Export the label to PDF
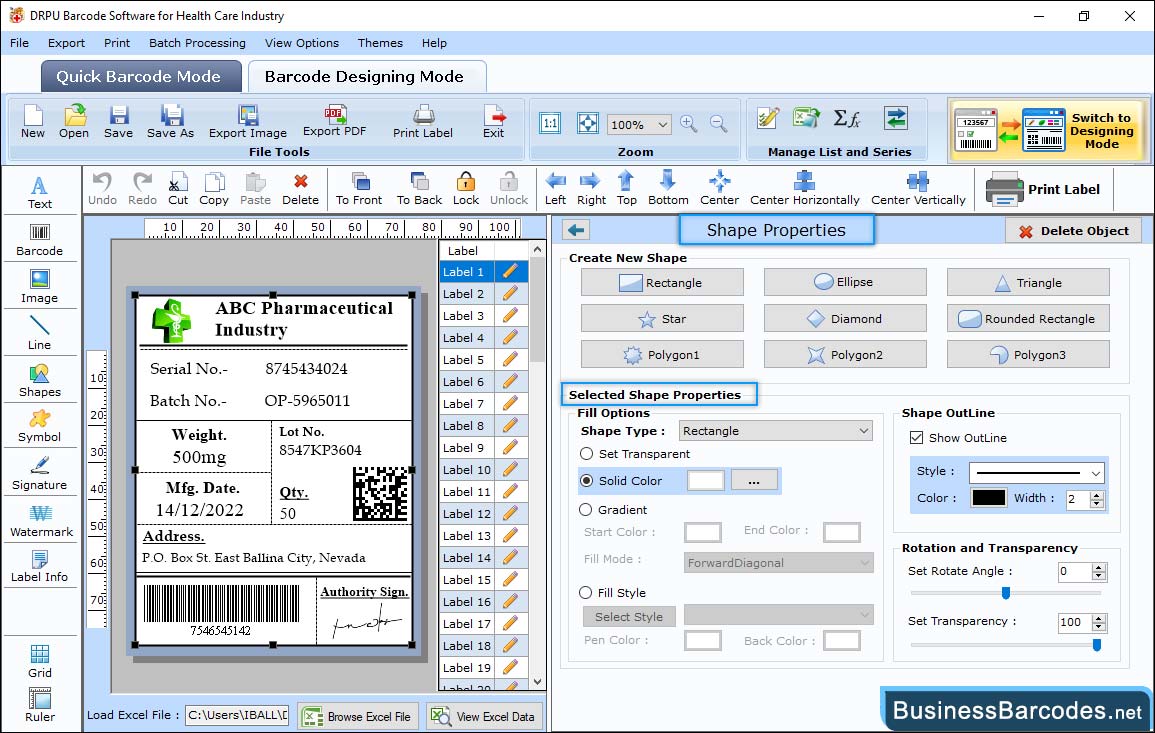 [x=334, y=122]
